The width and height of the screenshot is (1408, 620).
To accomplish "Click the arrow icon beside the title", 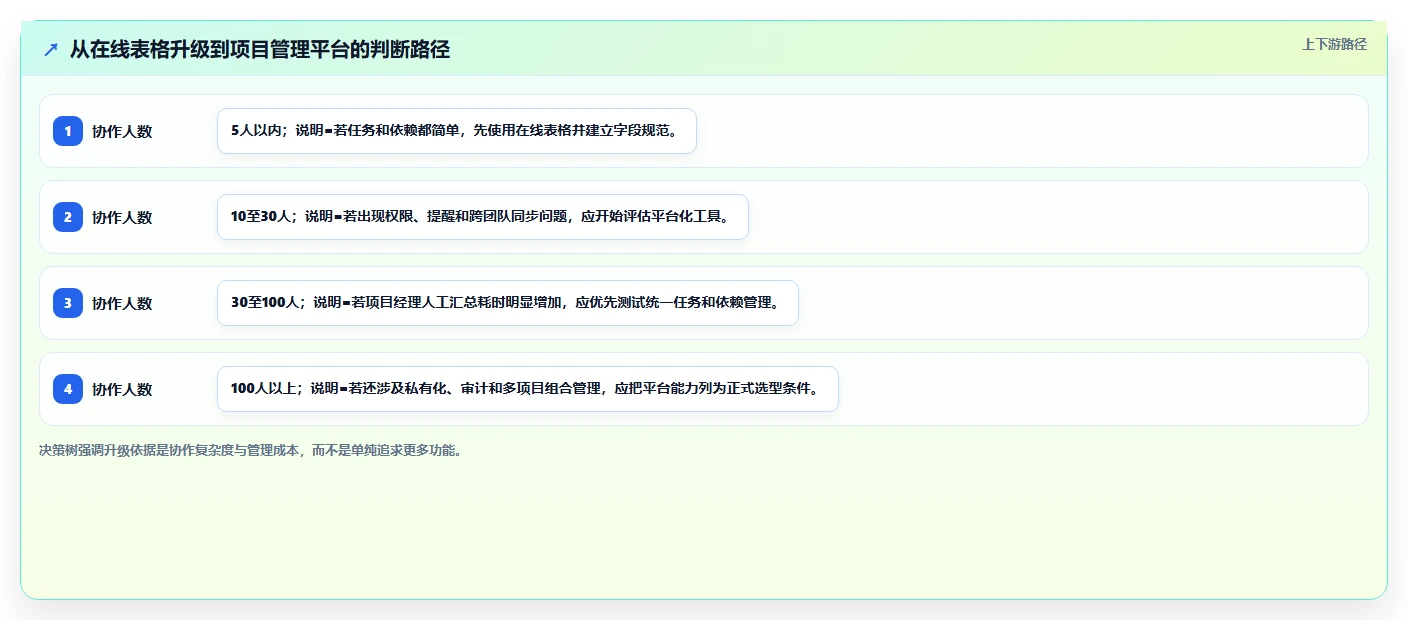I will pyautogui.click(x=51, y=50).
